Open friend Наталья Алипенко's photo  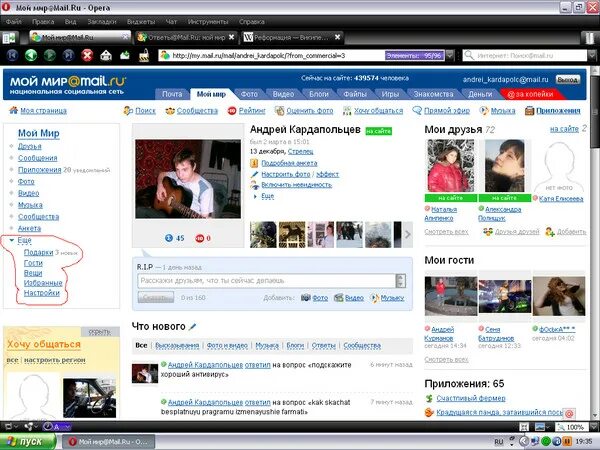(451, 166)
